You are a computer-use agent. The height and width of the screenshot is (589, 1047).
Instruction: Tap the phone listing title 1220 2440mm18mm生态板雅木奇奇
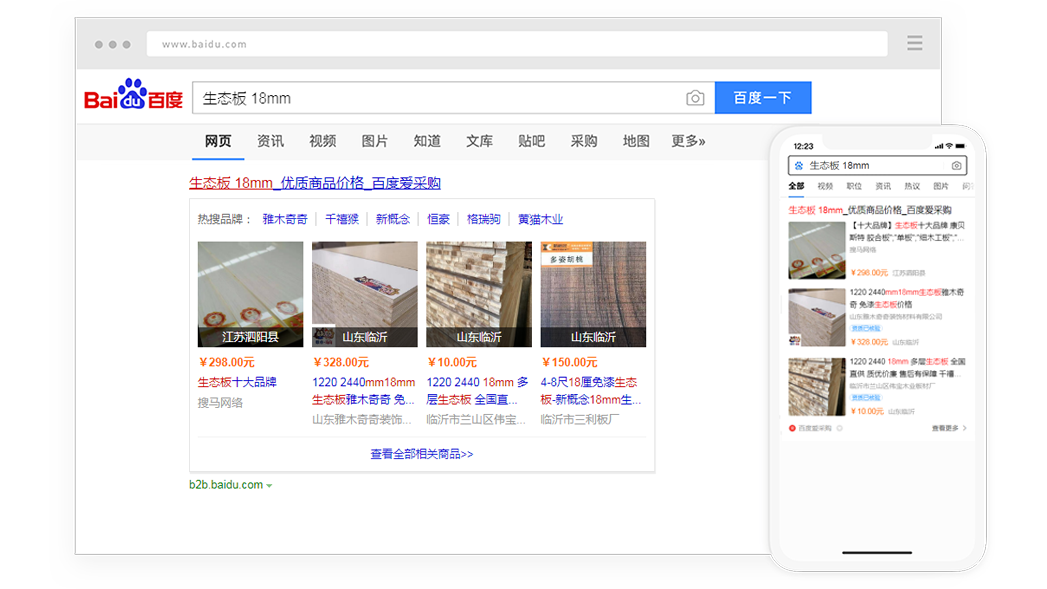tap(907, 299)
